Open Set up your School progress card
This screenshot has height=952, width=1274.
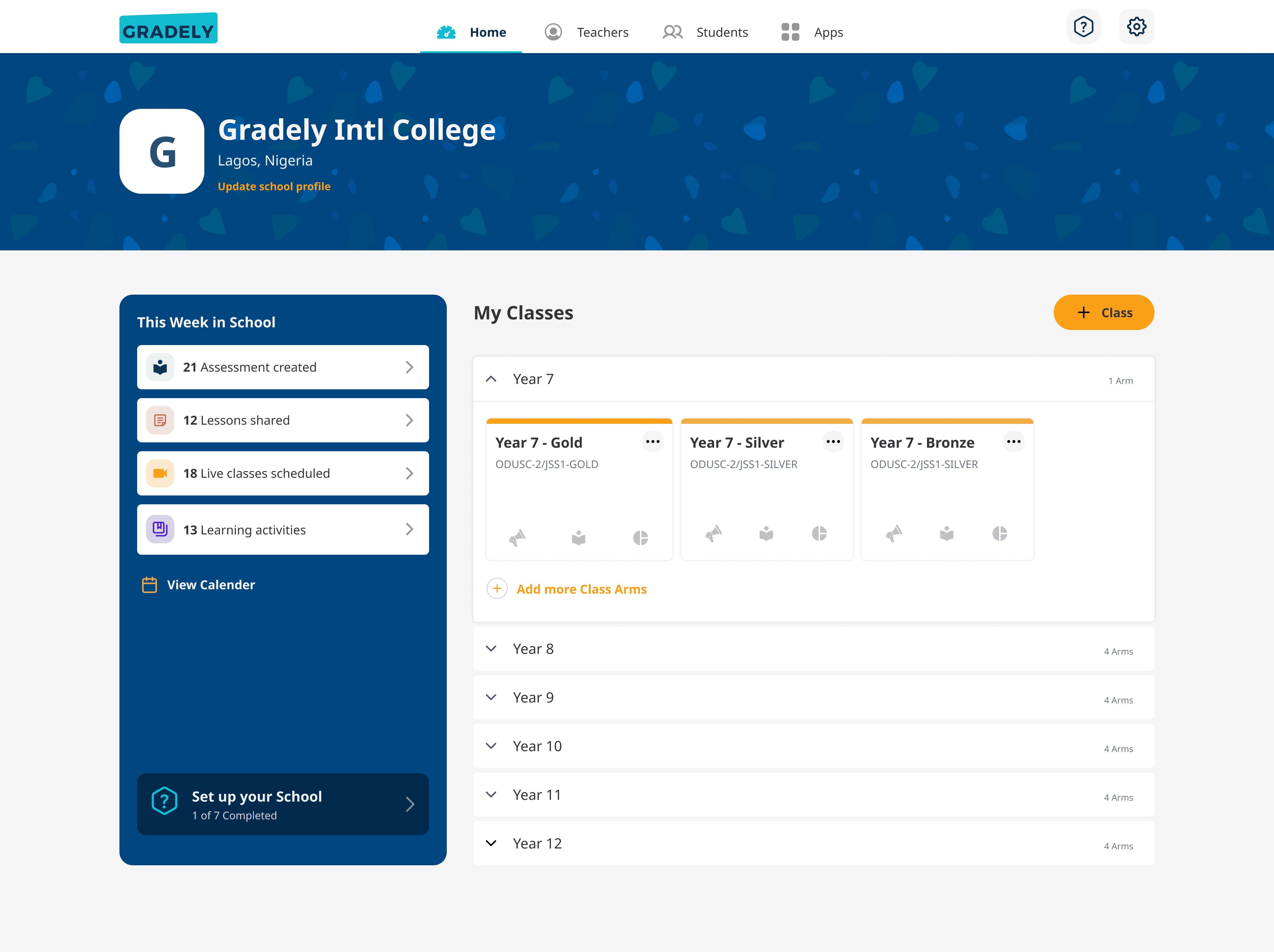pos(283,804)
